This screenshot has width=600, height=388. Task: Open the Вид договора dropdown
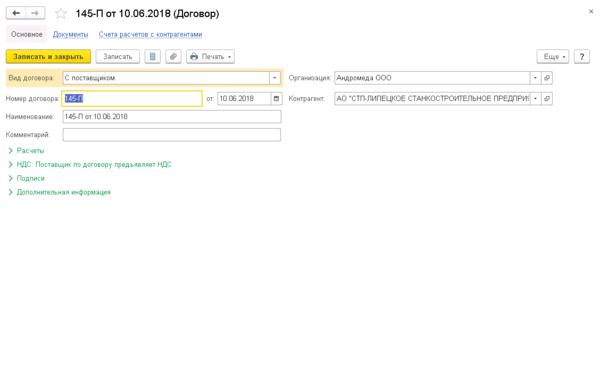click(x=274, y=78)
